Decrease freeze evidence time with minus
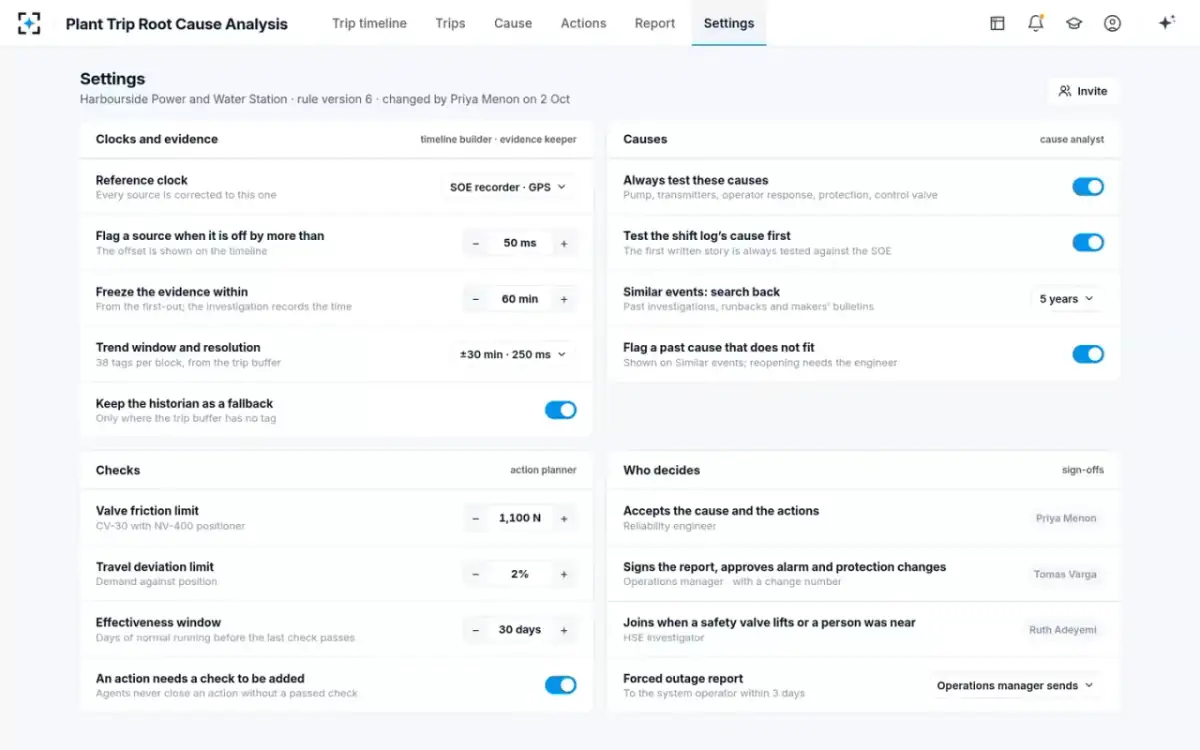1200x750 pixels. tap(476, 299)
